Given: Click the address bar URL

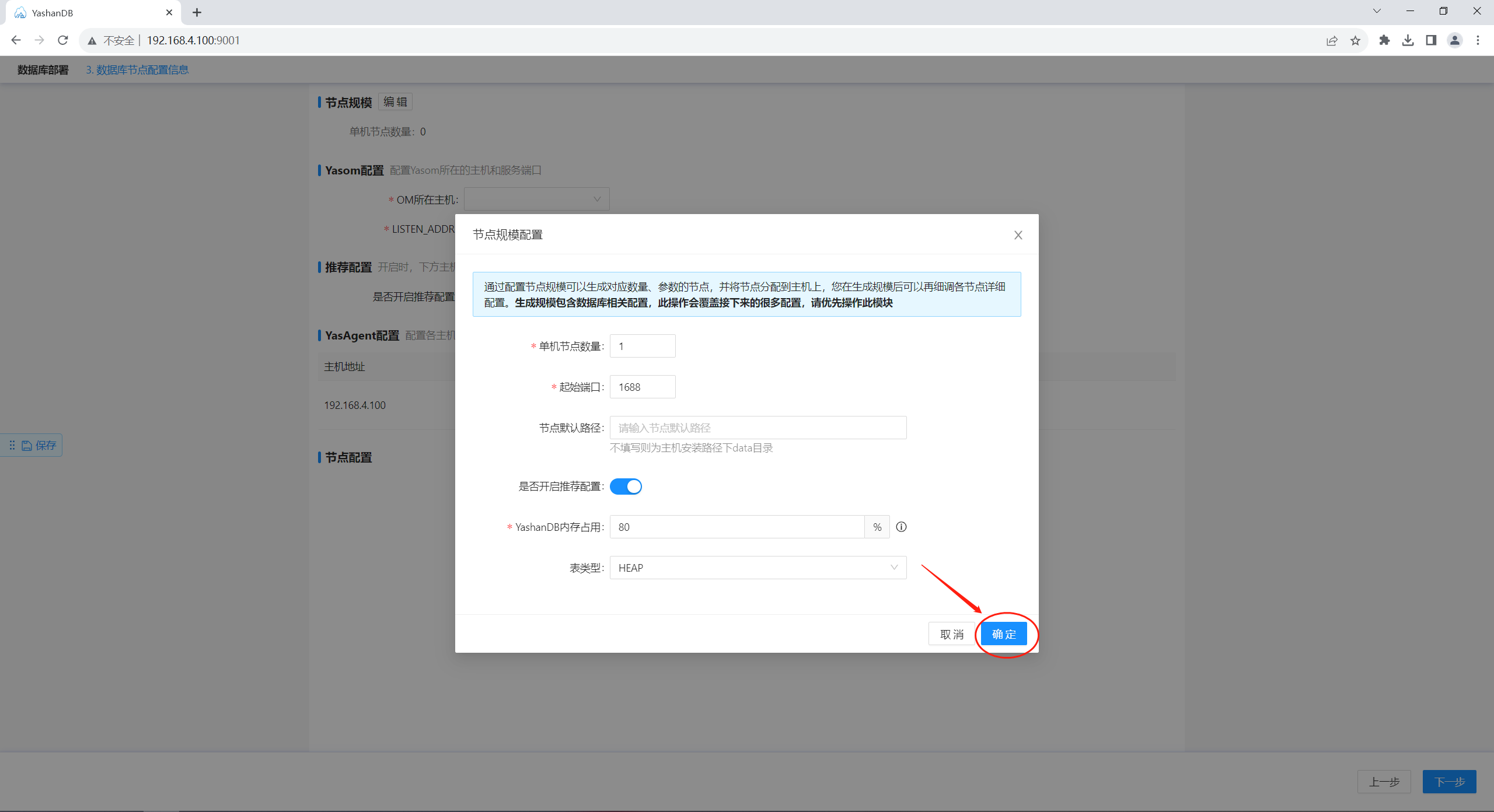Looking at the screenshot, I should pos(193,40).
